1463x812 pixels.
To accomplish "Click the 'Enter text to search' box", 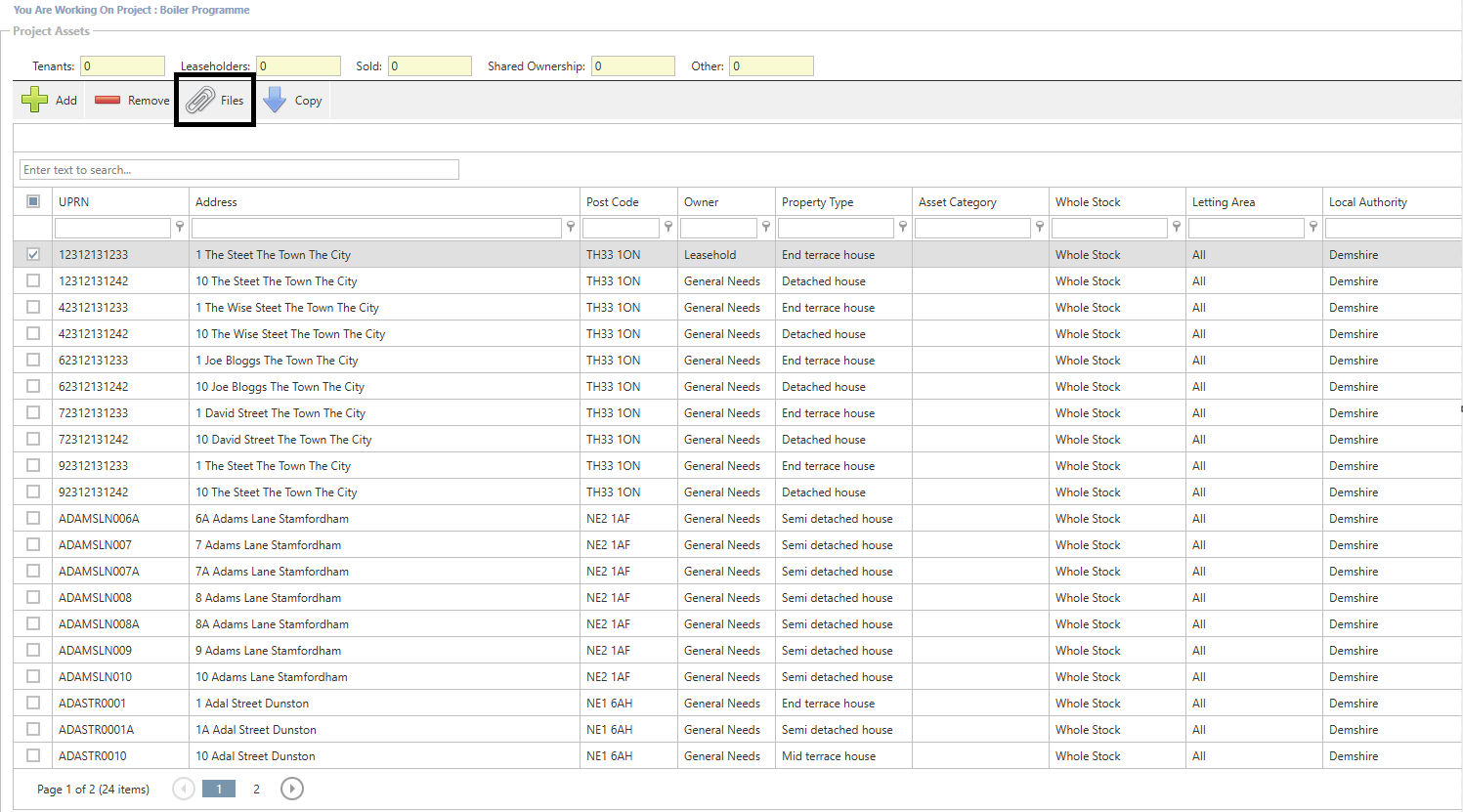I will click(239, 170).
